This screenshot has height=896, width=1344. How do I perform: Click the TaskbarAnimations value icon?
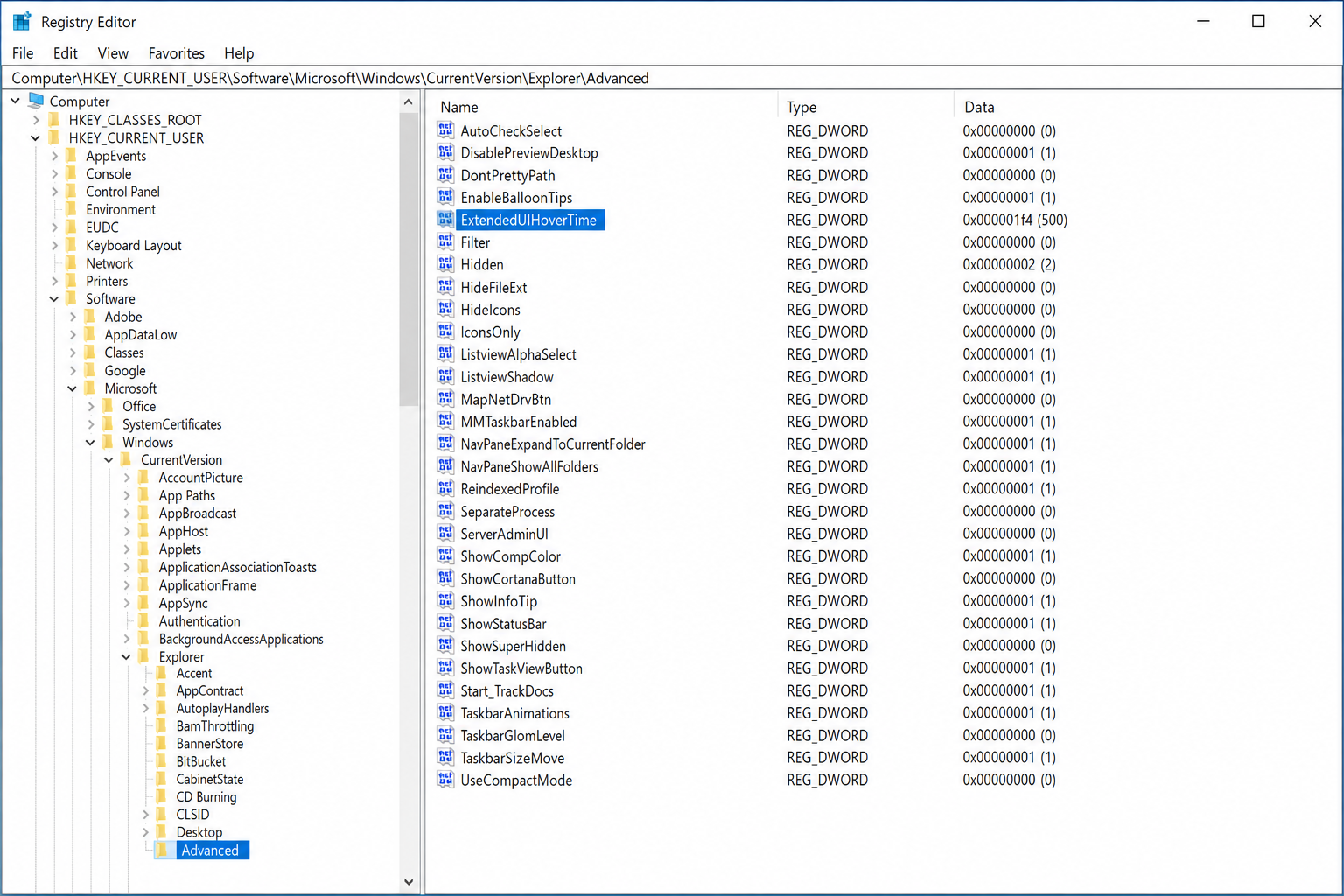[x=445, y=713]
